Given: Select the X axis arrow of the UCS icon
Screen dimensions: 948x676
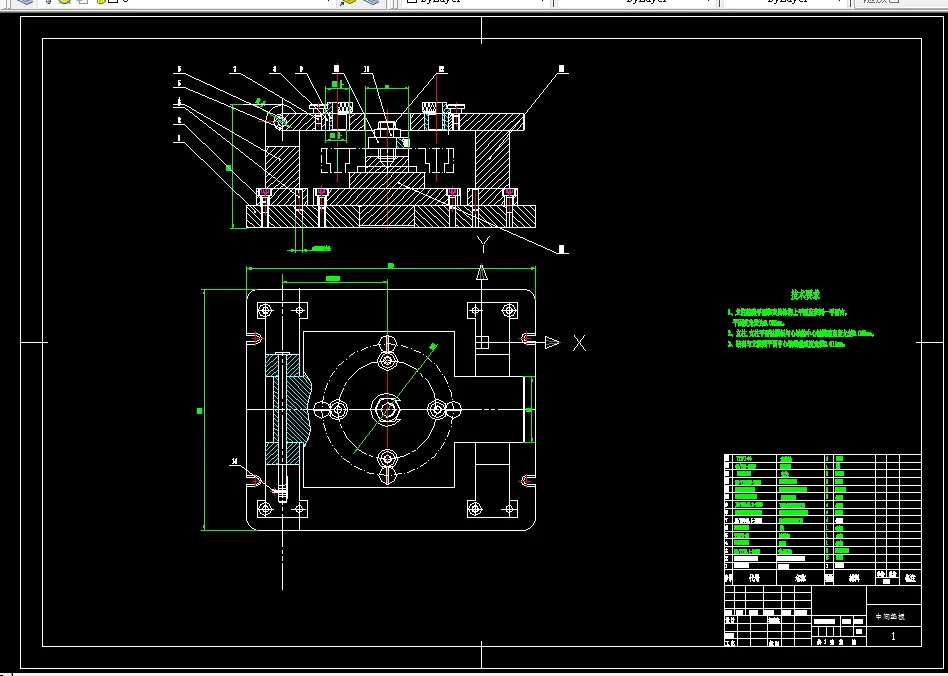Looking at the screenshot, I should [x=552, y=343].
